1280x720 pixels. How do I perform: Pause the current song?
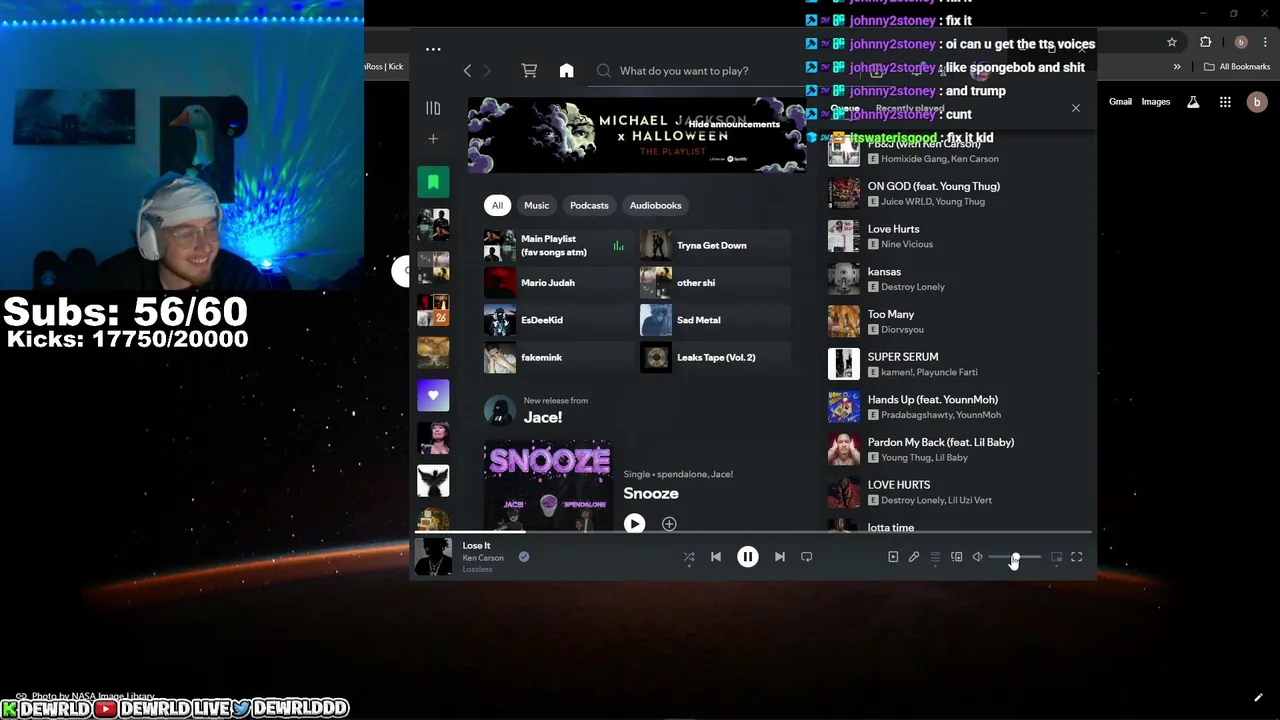click(x=747, y=557)
